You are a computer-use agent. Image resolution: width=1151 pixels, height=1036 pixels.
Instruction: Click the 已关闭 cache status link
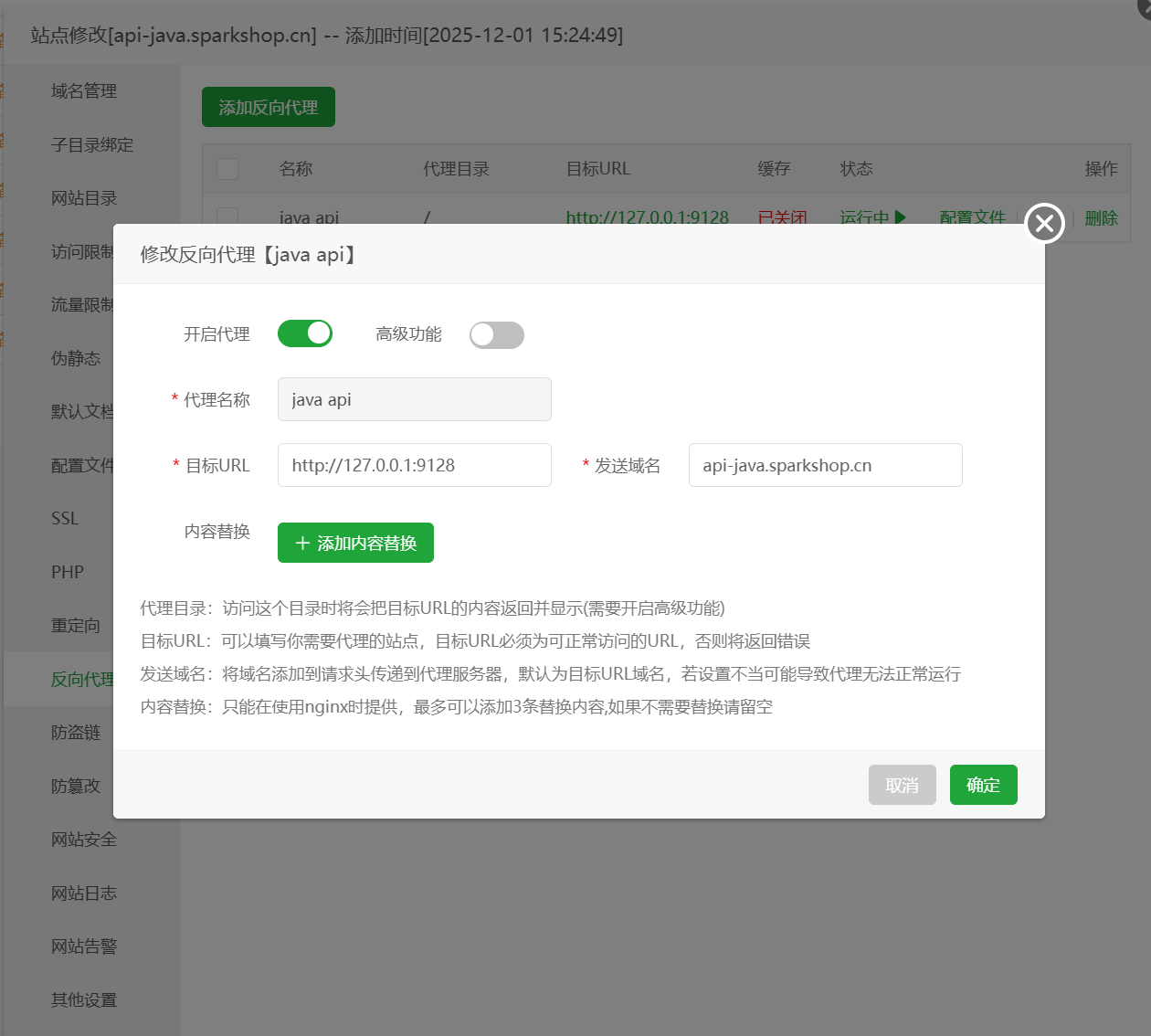tap(782, 218)
